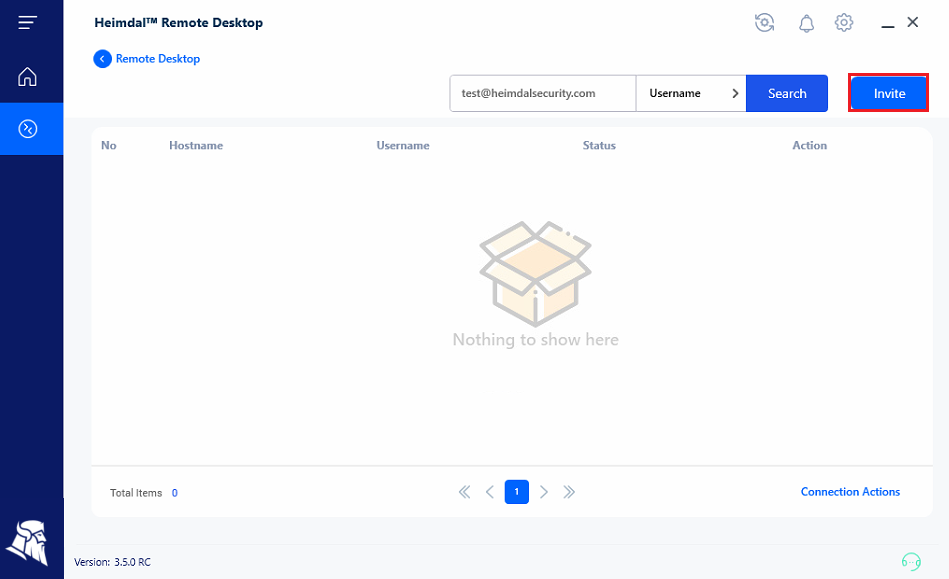This screenshot has width=949, height=579.
Task: Go to Home in the sidebar
Action: tap(28, 77)
